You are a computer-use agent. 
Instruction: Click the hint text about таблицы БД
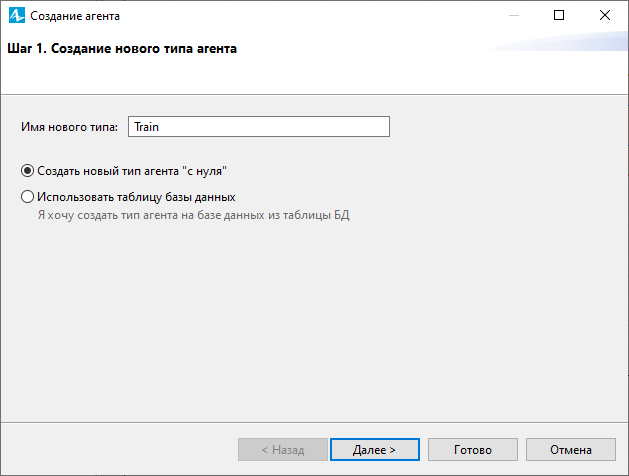[194, 215]
